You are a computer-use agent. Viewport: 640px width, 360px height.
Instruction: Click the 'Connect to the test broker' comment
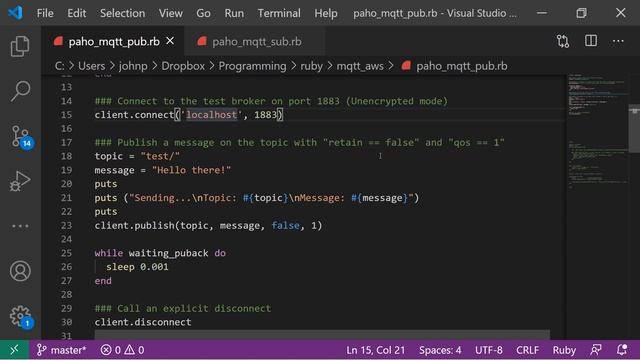tap(271, 101)
